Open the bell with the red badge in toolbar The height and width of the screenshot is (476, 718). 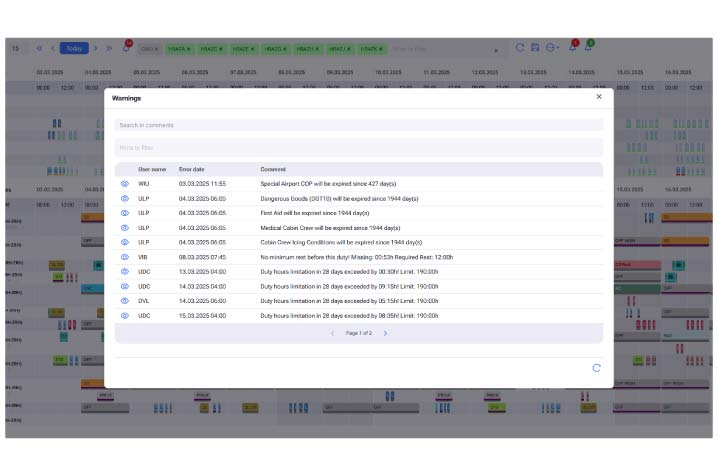pos(573,47)
